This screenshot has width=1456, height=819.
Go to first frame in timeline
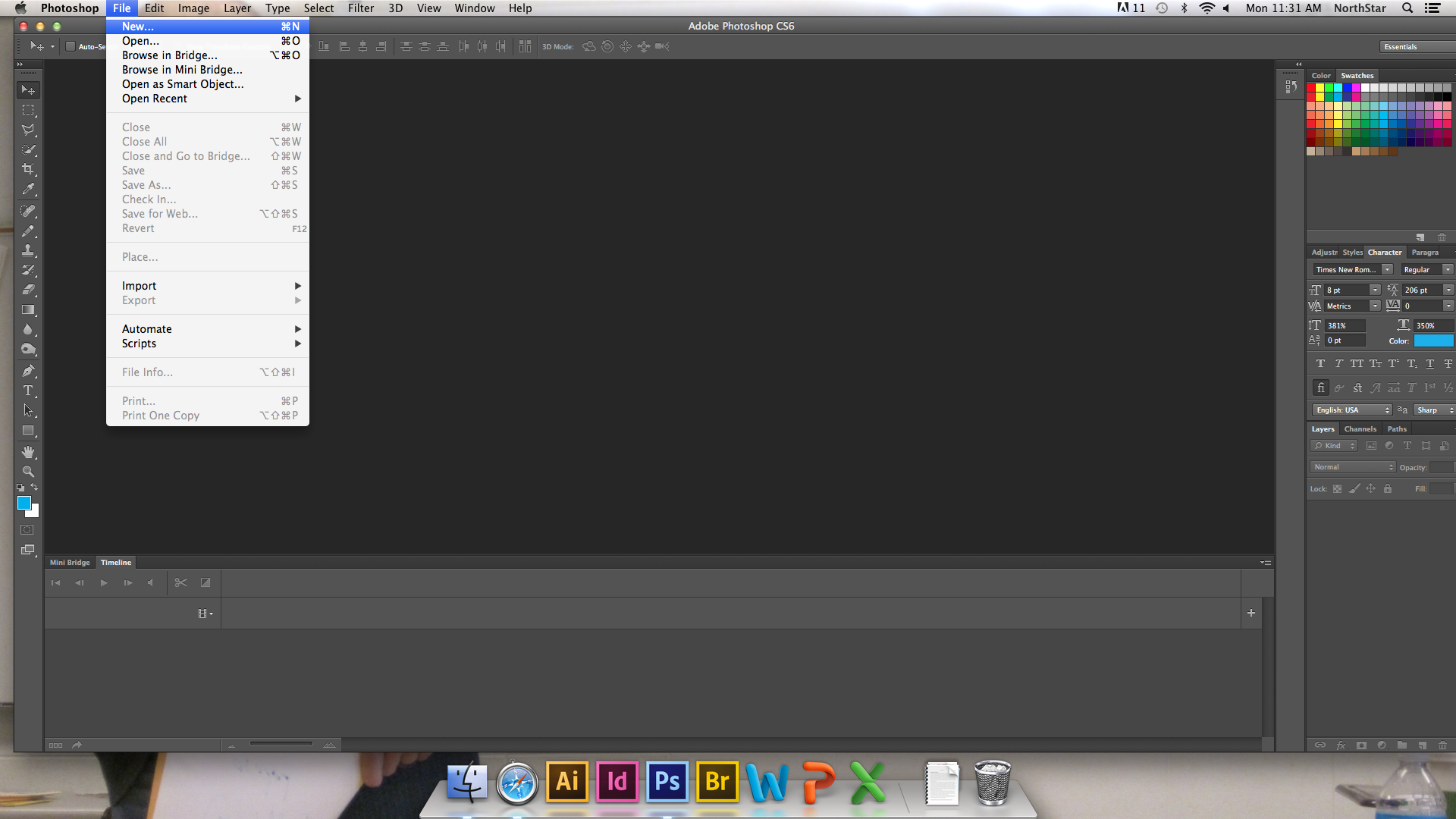(x=55, y=582)
